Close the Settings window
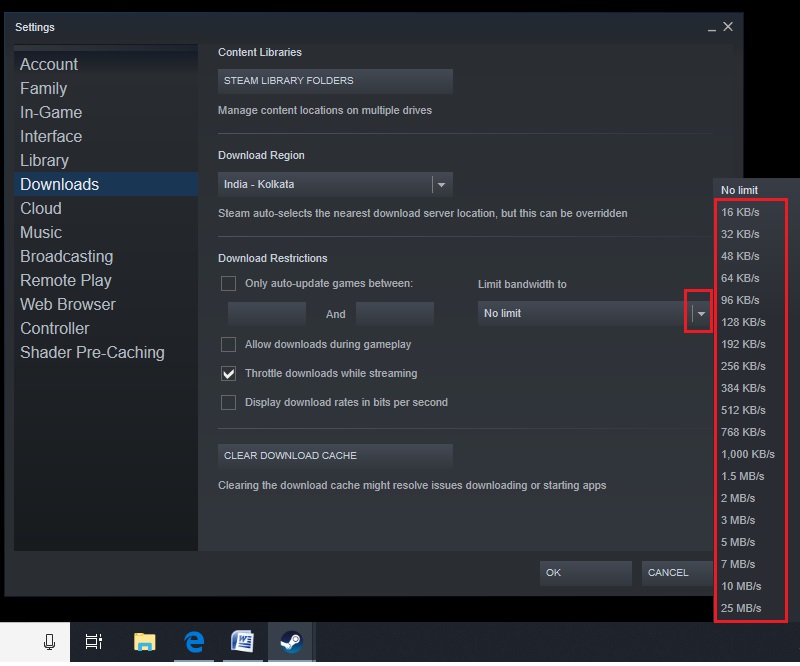The height and width of the screenshot is (666, 800). pos(728,27)
